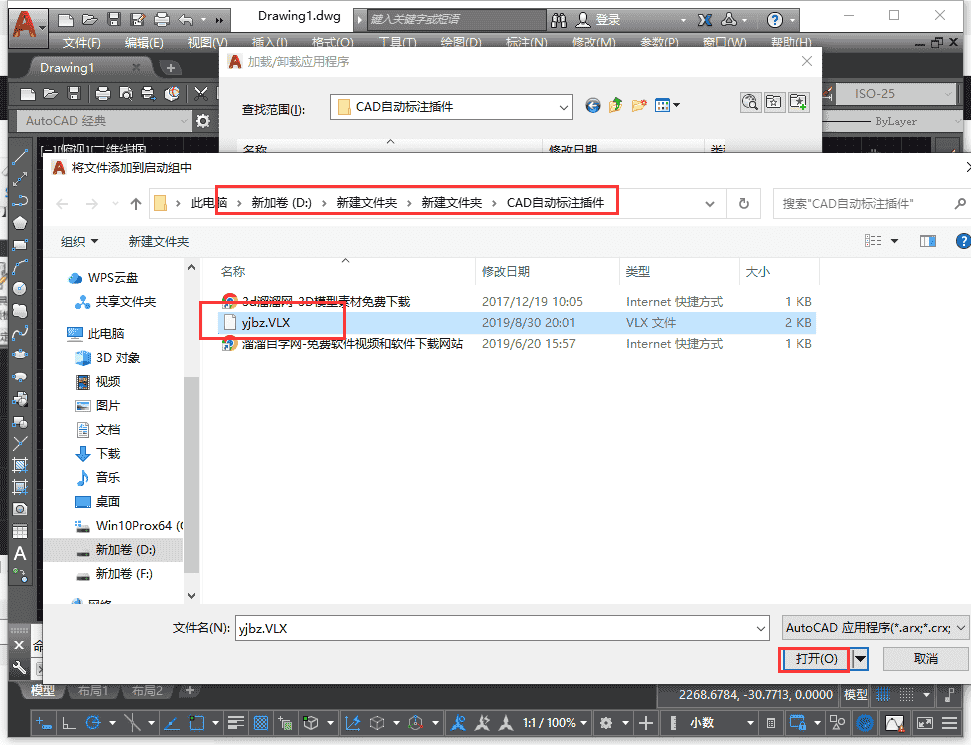
Task: Click create new folder icon in 加载/卸载应用程序 dialog
Action: point(638,106)
